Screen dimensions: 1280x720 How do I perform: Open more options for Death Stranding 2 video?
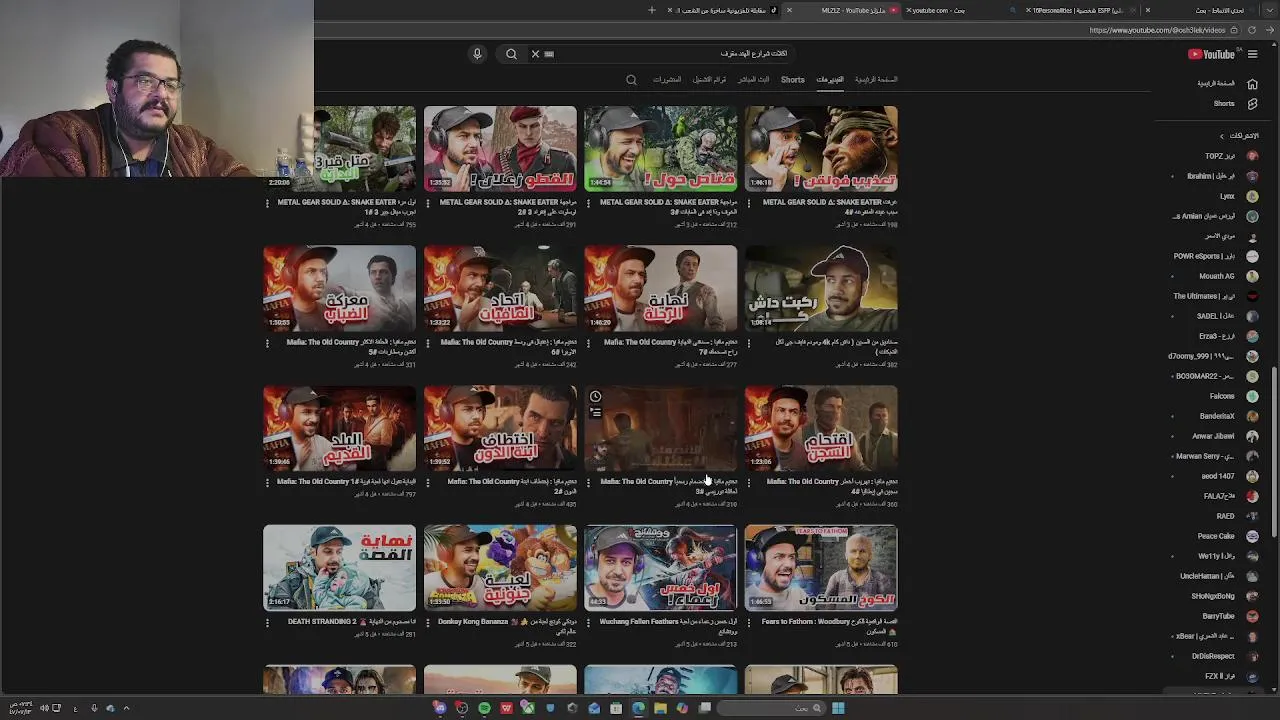pyautogui.click(x=267, y=622)
